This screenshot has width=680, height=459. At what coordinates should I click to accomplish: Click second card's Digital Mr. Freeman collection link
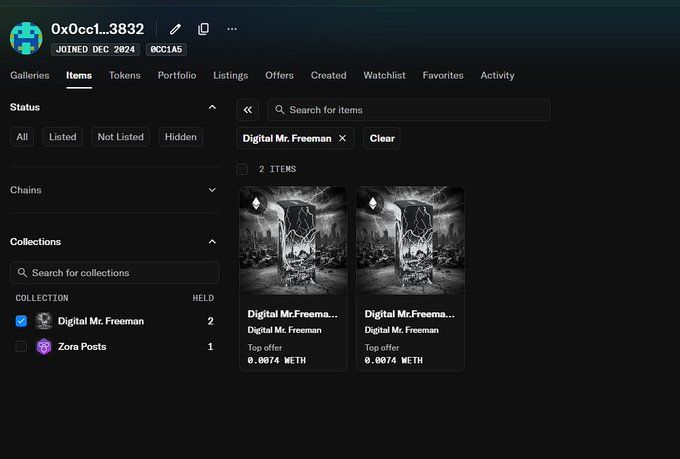(x=402, y=330)
